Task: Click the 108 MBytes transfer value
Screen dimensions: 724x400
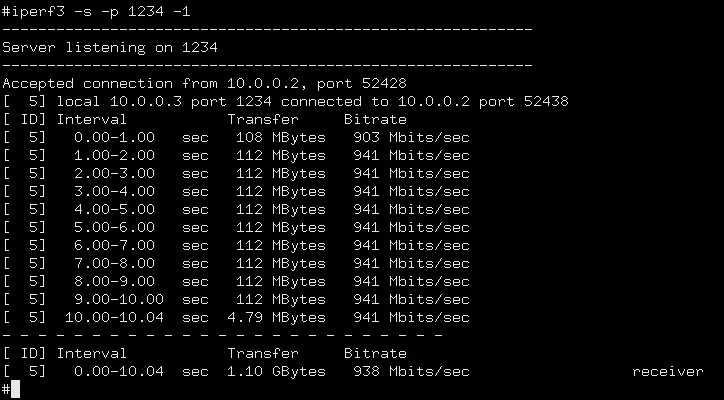Action: 281,137
